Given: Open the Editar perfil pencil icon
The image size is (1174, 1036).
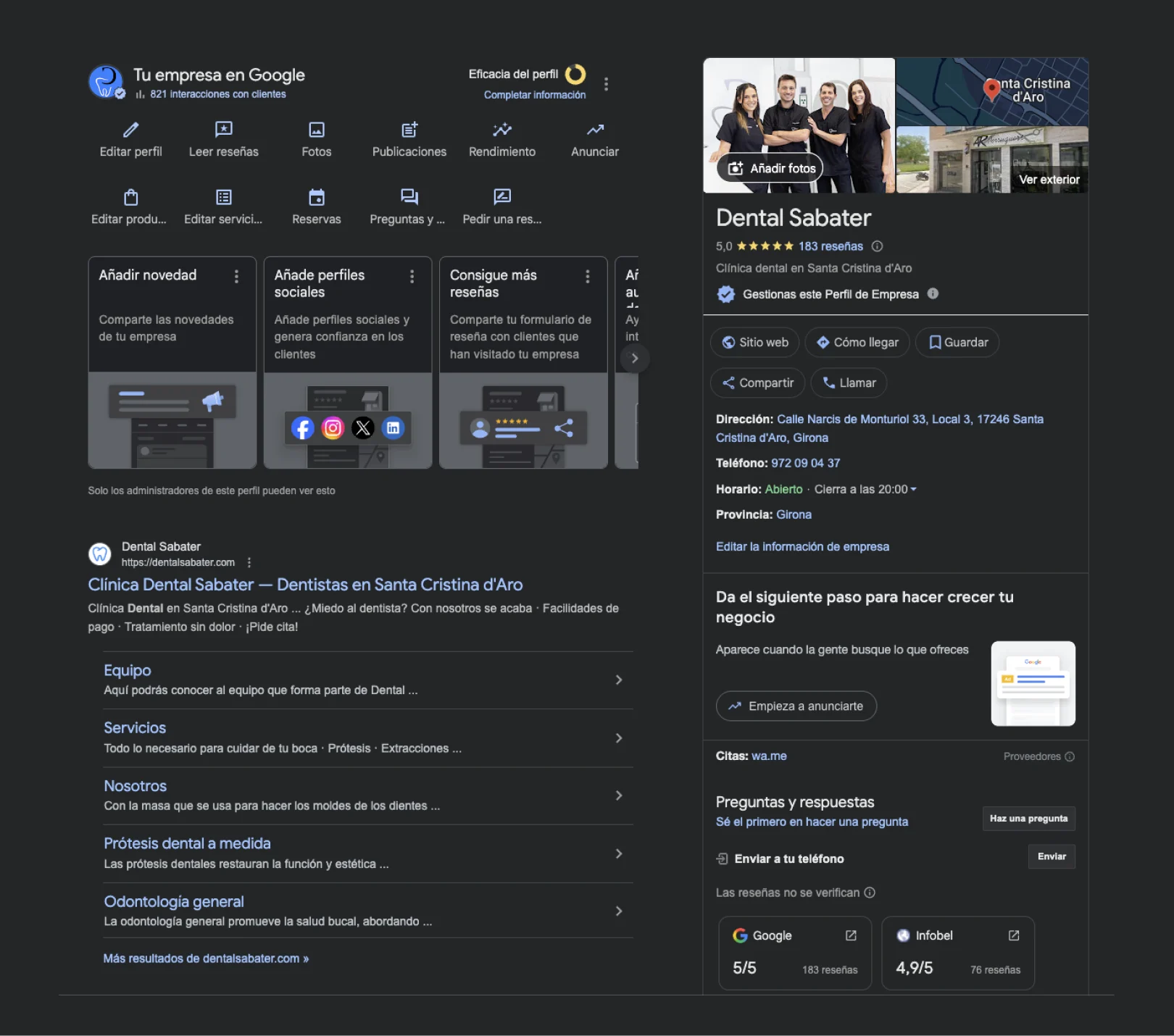Looking at the screenshot, I should pyautogui.click(x=130, y=130).
